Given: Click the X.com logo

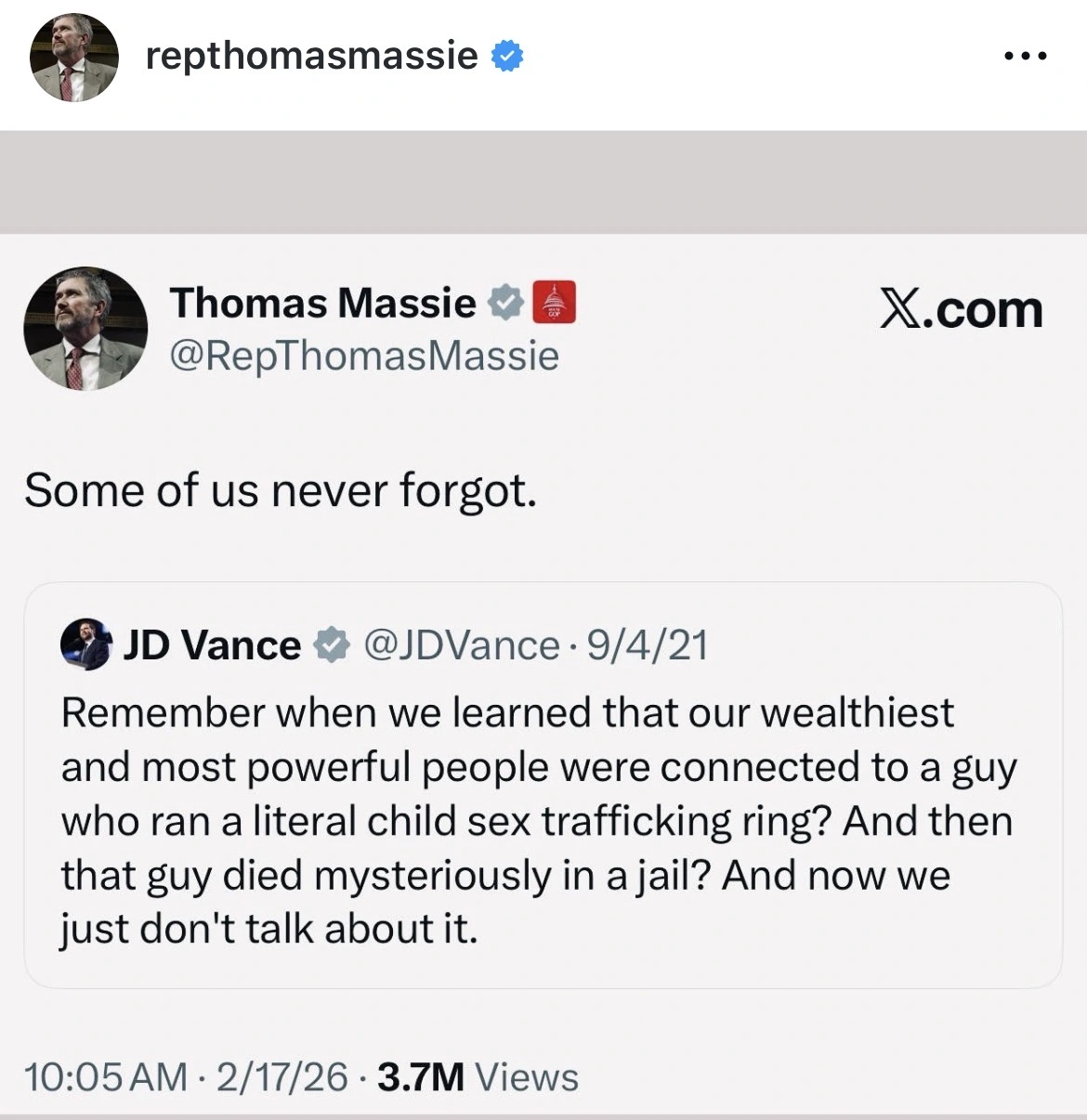Looking at the screenshot, I should 961,309.
